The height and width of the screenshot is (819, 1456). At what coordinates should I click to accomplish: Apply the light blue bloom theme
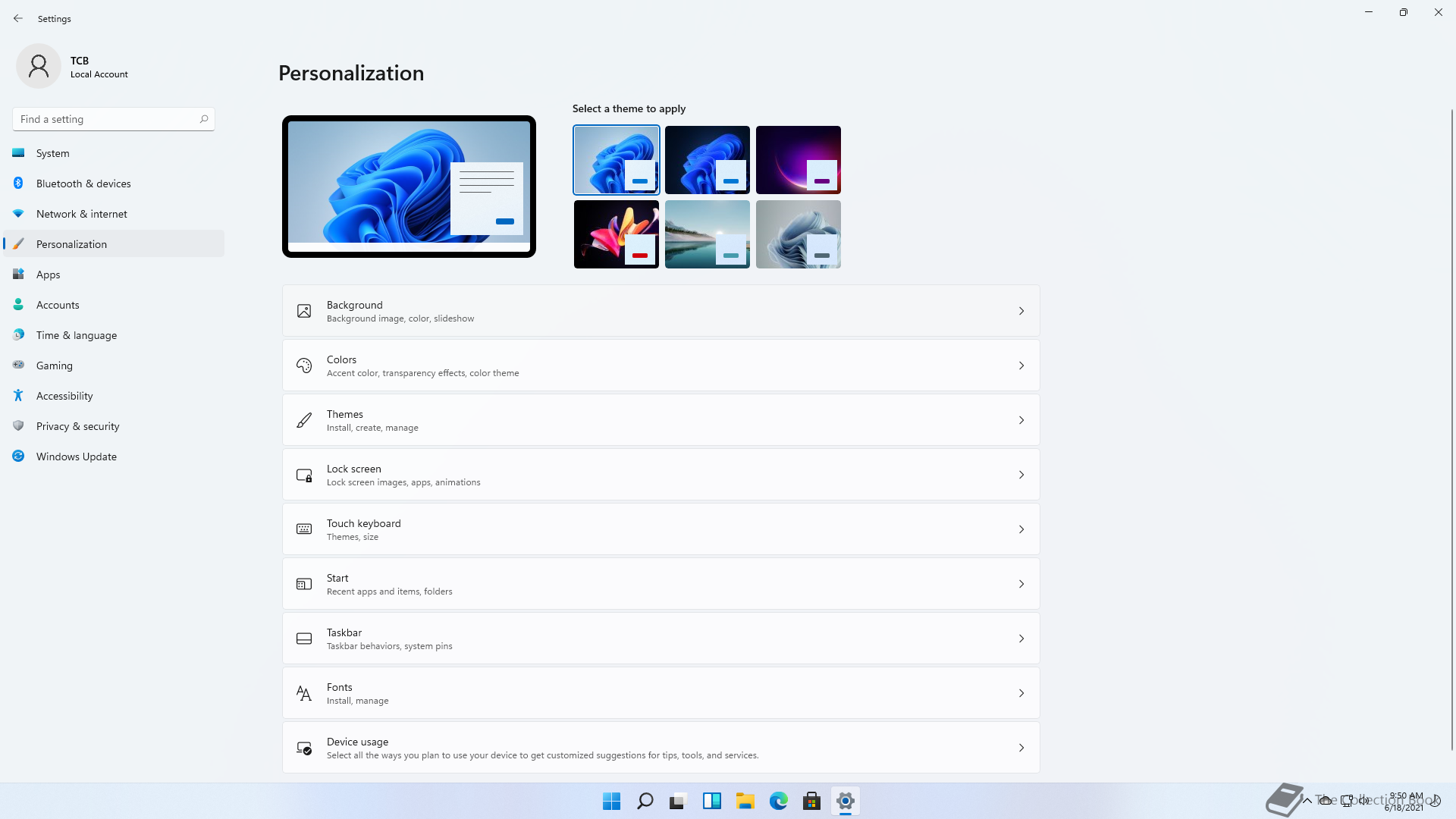click(617, 160)
